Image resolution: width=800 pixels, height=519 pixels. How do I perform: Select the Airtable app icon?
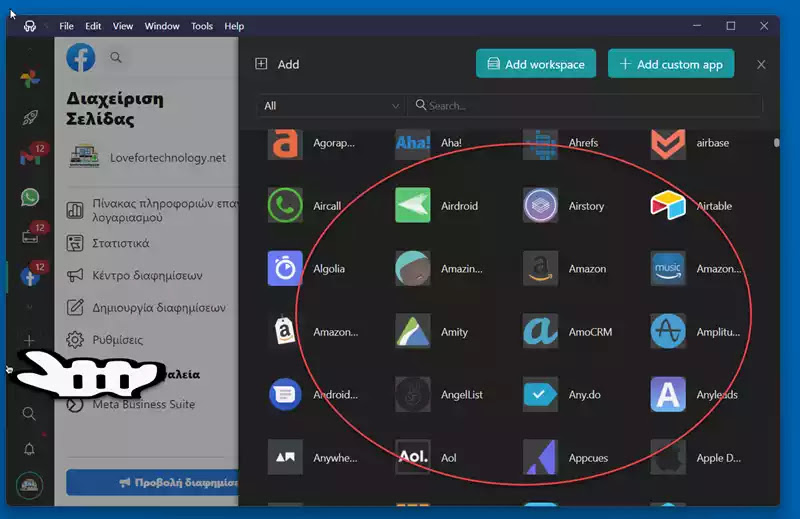pos(668,205)
